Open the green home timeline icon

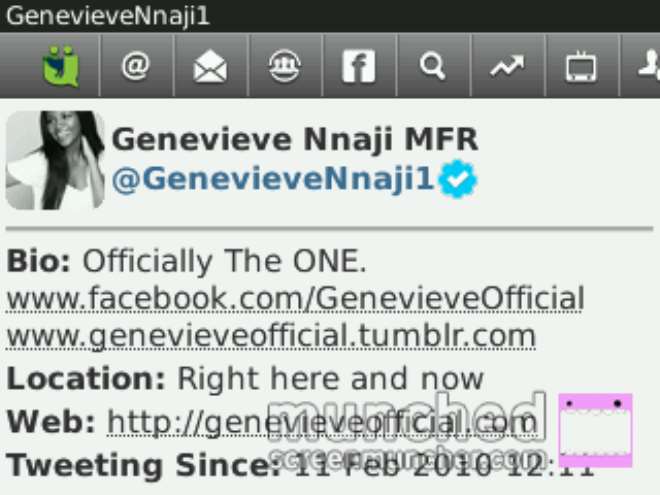61,66
